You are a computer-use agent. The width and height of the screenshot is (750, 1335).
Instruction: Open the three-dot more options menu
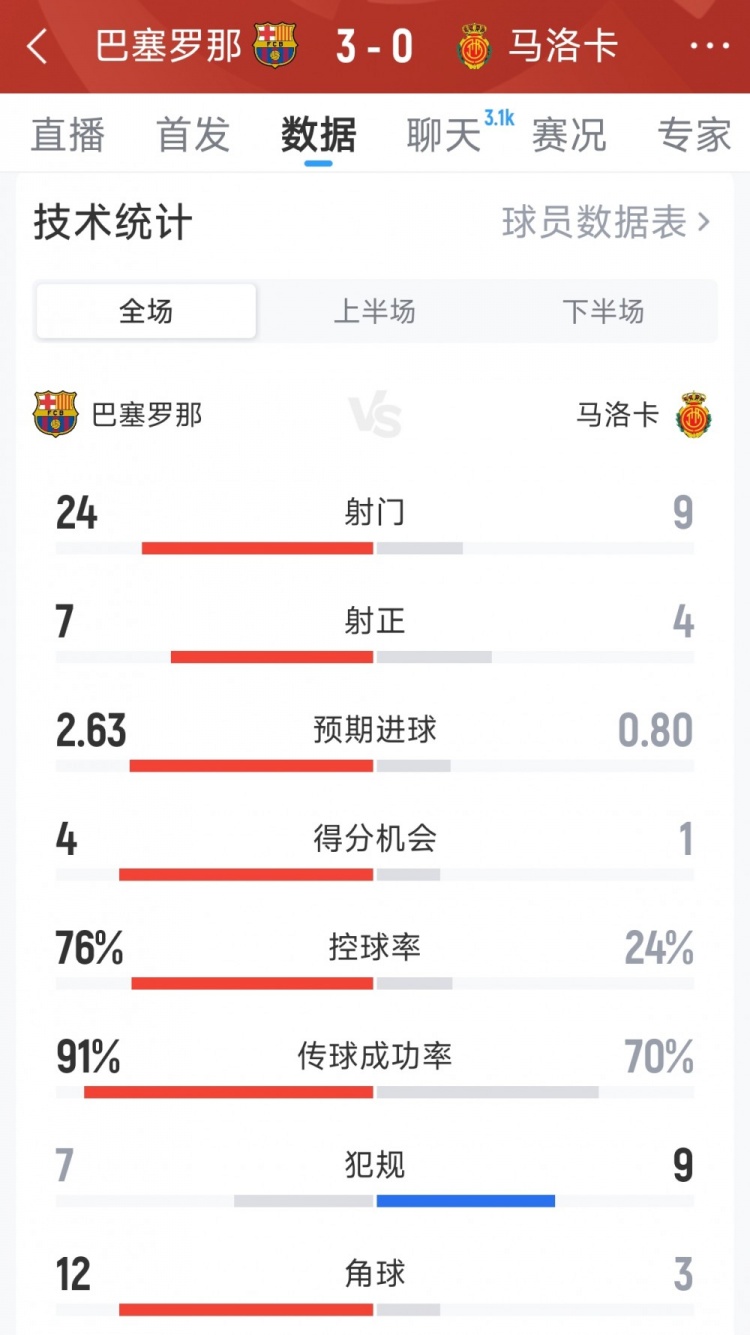pos(710,47)
